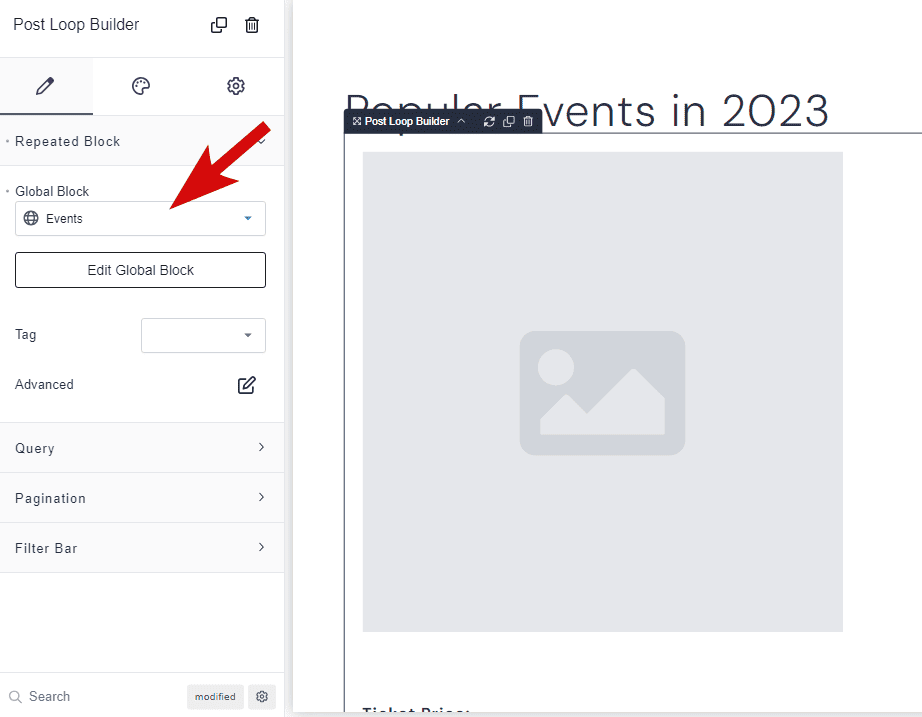The height and width of the screenshot is (717, 922).
Task: Click the move handle icon on canvas toolbar
Action: pyautogui.click(x=356, y=121)
